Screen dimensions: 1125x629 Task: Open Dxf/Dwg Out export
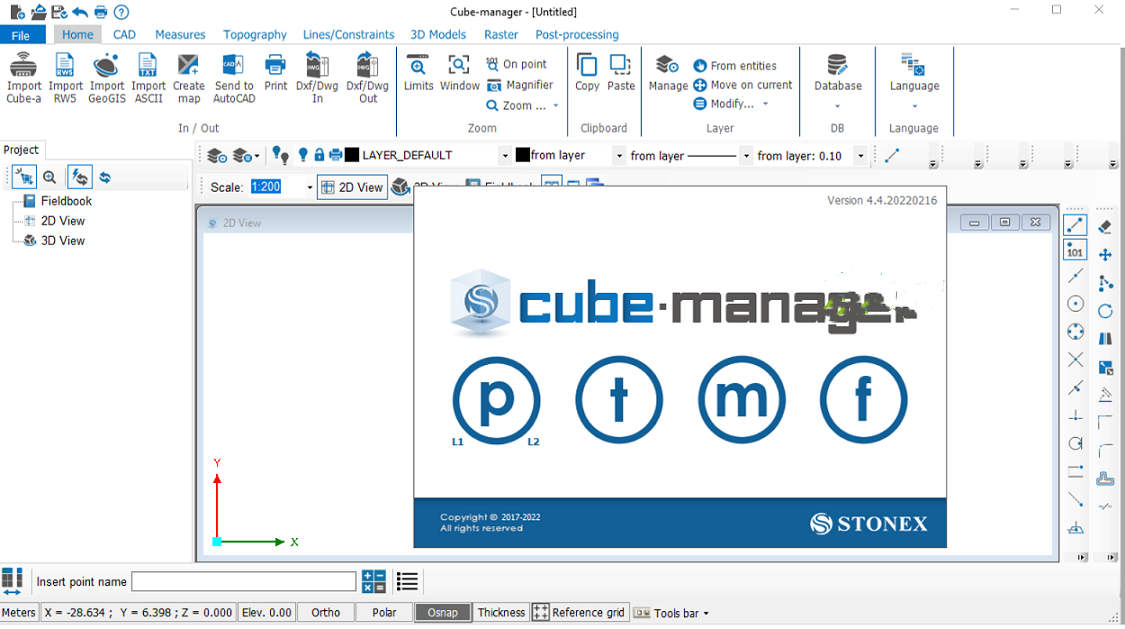coord(367,77)
